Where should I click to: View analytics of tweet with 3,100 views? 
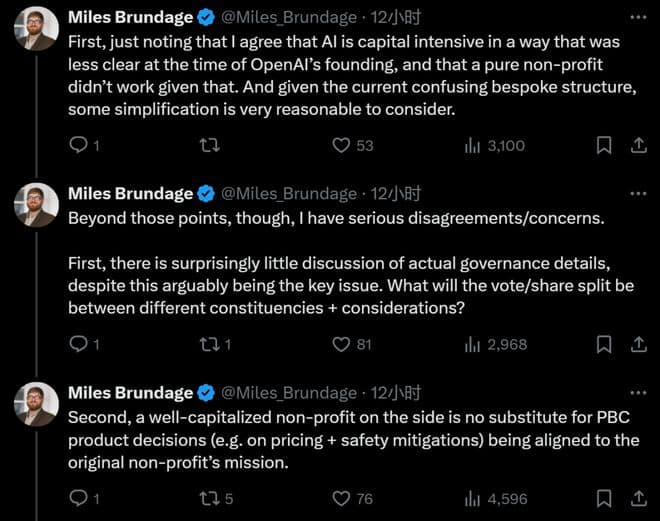pyautogui.click(x=473, y=145)
